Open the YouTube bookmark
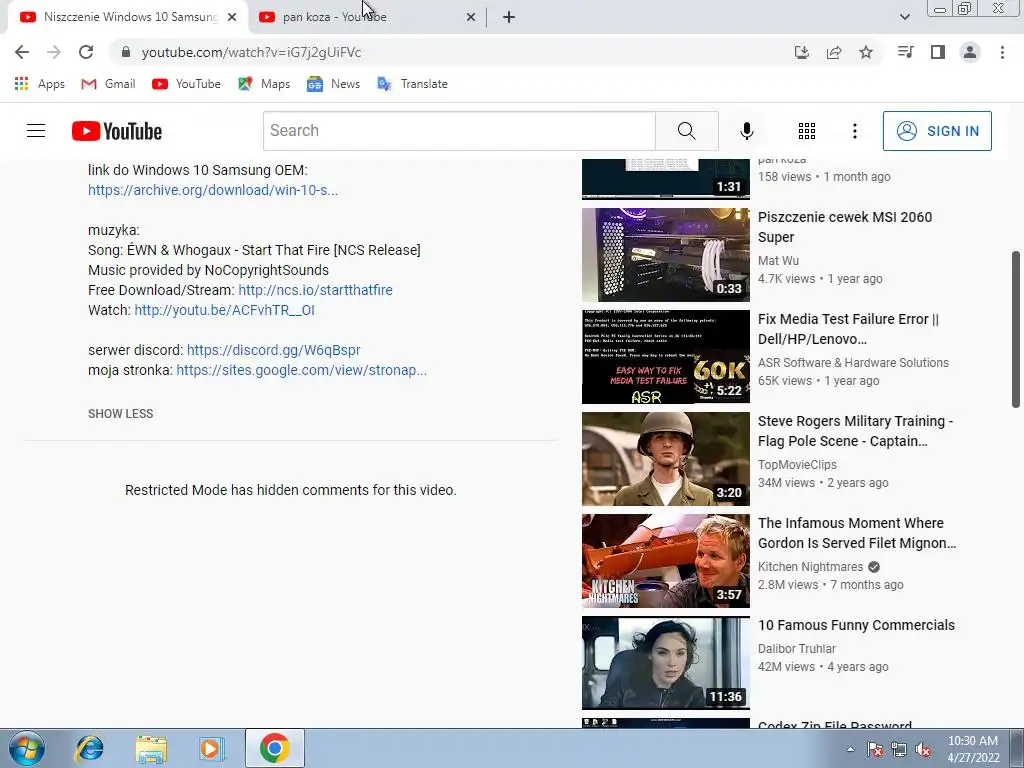Viewport: 1024px width, 768px height. 186,84
